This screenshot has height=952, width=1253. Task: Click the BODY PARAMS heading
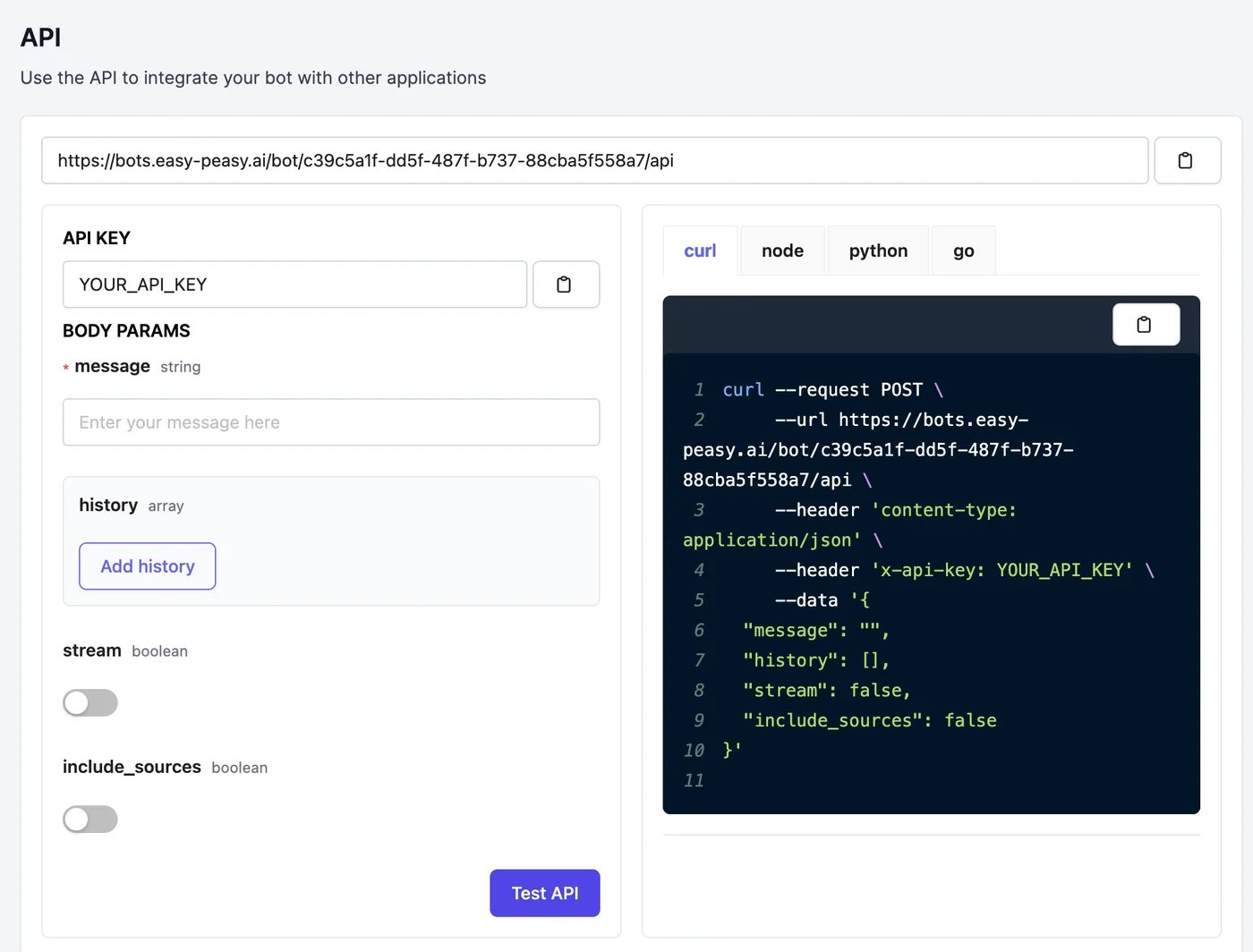coord(126,331)
